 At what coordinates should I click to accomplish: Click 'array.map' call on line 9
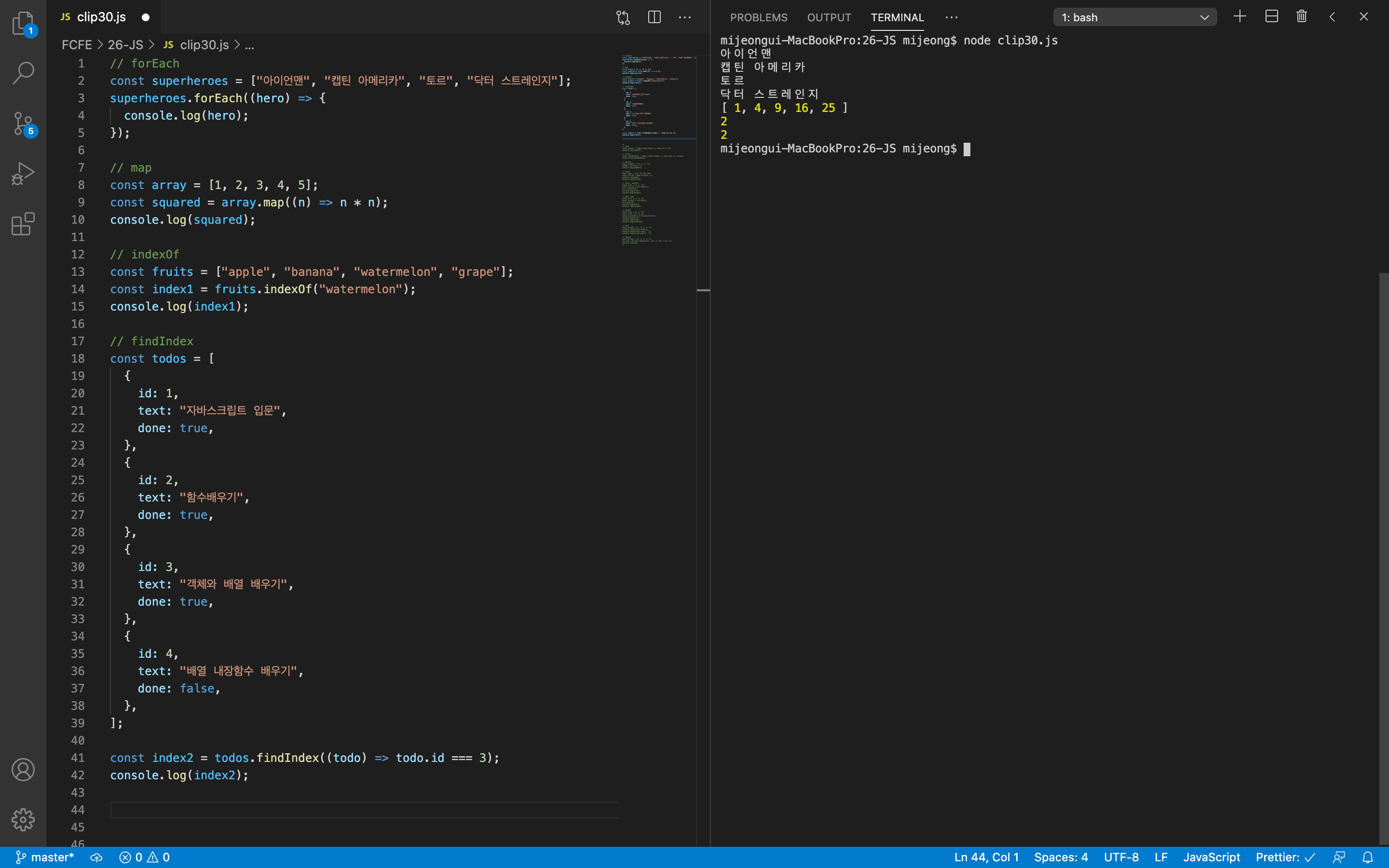[x=253, y=203]
